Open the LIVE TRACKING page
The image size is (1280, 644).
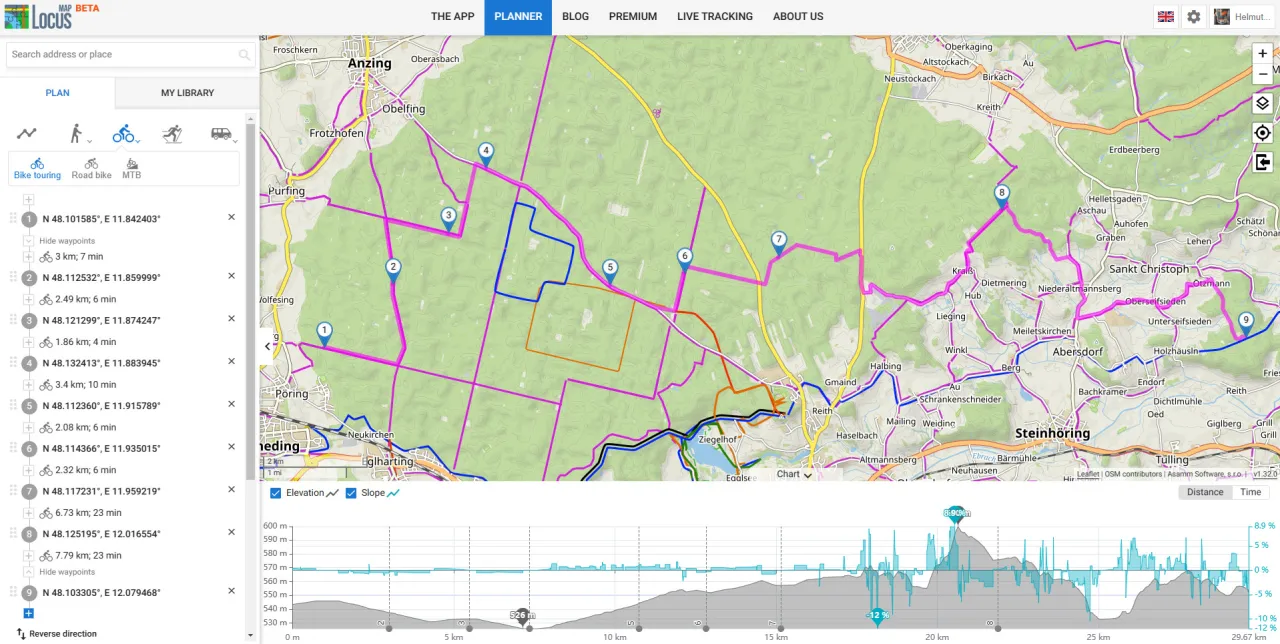click(x=715, y=16)
